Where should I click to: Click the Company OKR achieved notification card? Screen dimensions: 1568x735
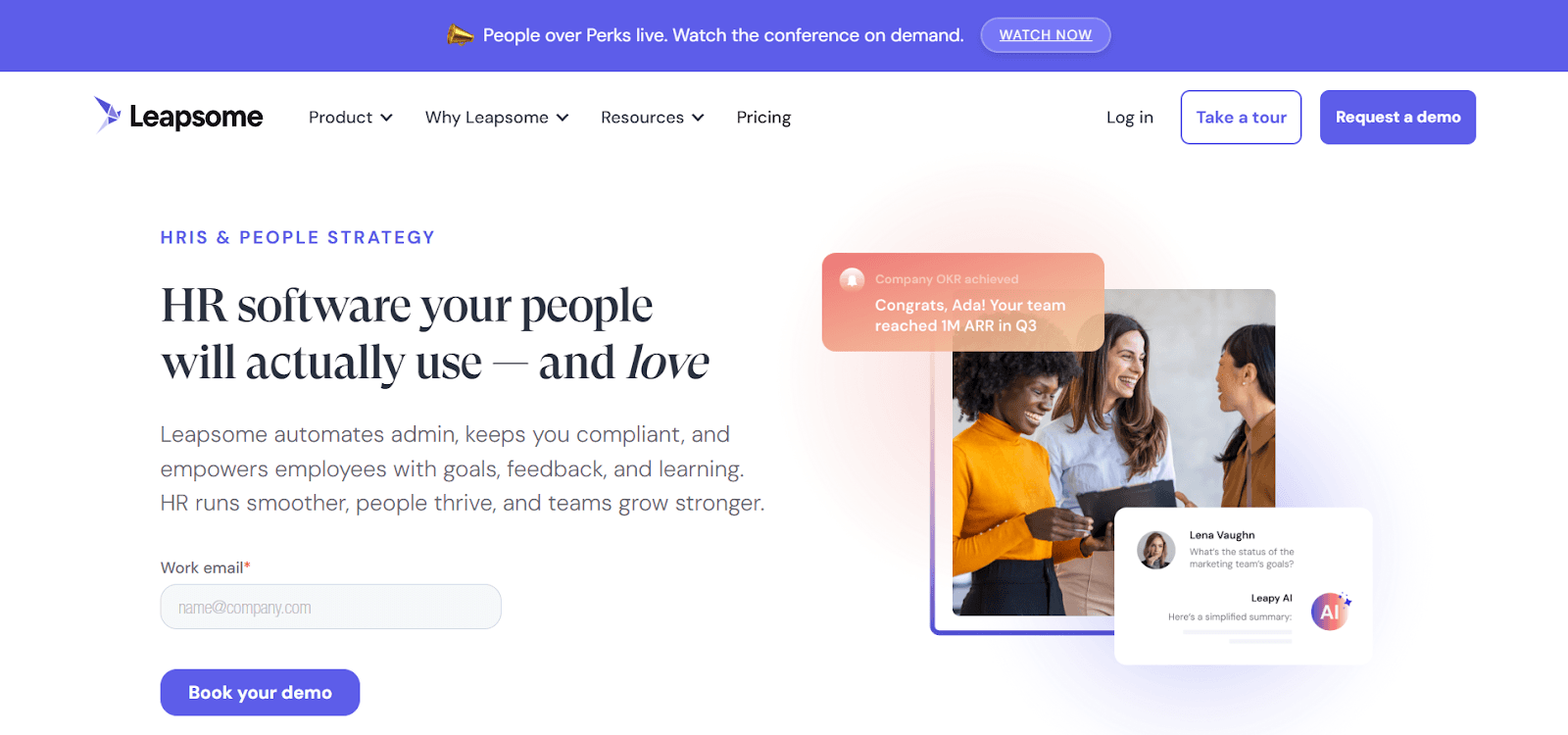(x=963, y=302)
